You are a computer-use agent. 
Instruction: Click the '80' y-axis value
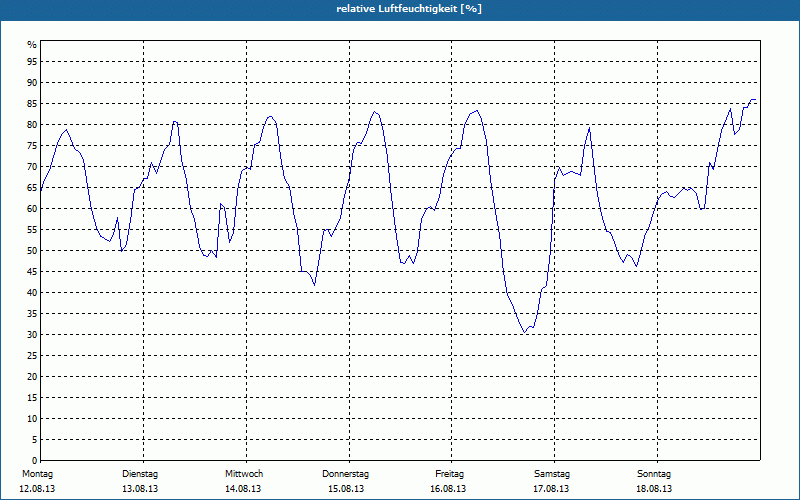[32, 124]
